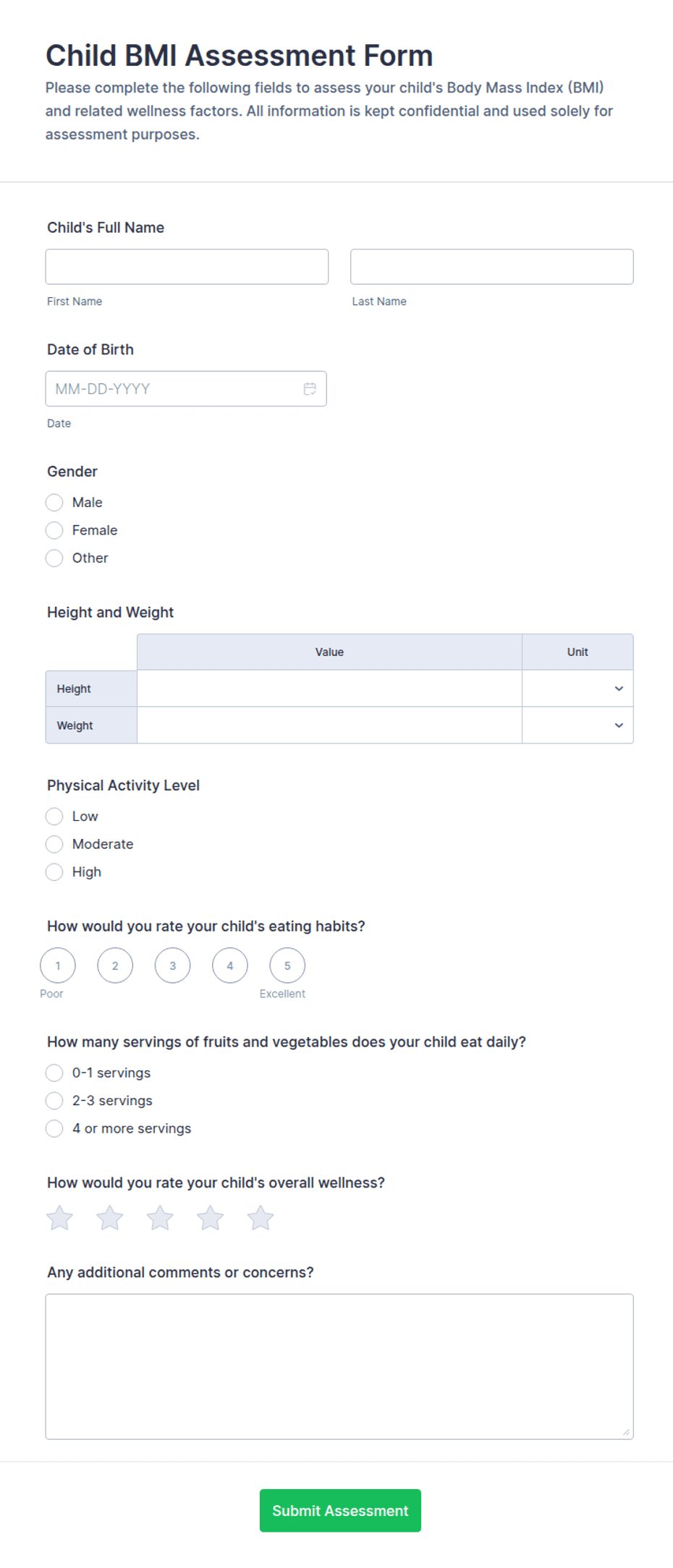The width and height of the screenshot is (673, 1568).
Task: Rate eating habits as 1 Poor
Action: click(x=58, y=966)
